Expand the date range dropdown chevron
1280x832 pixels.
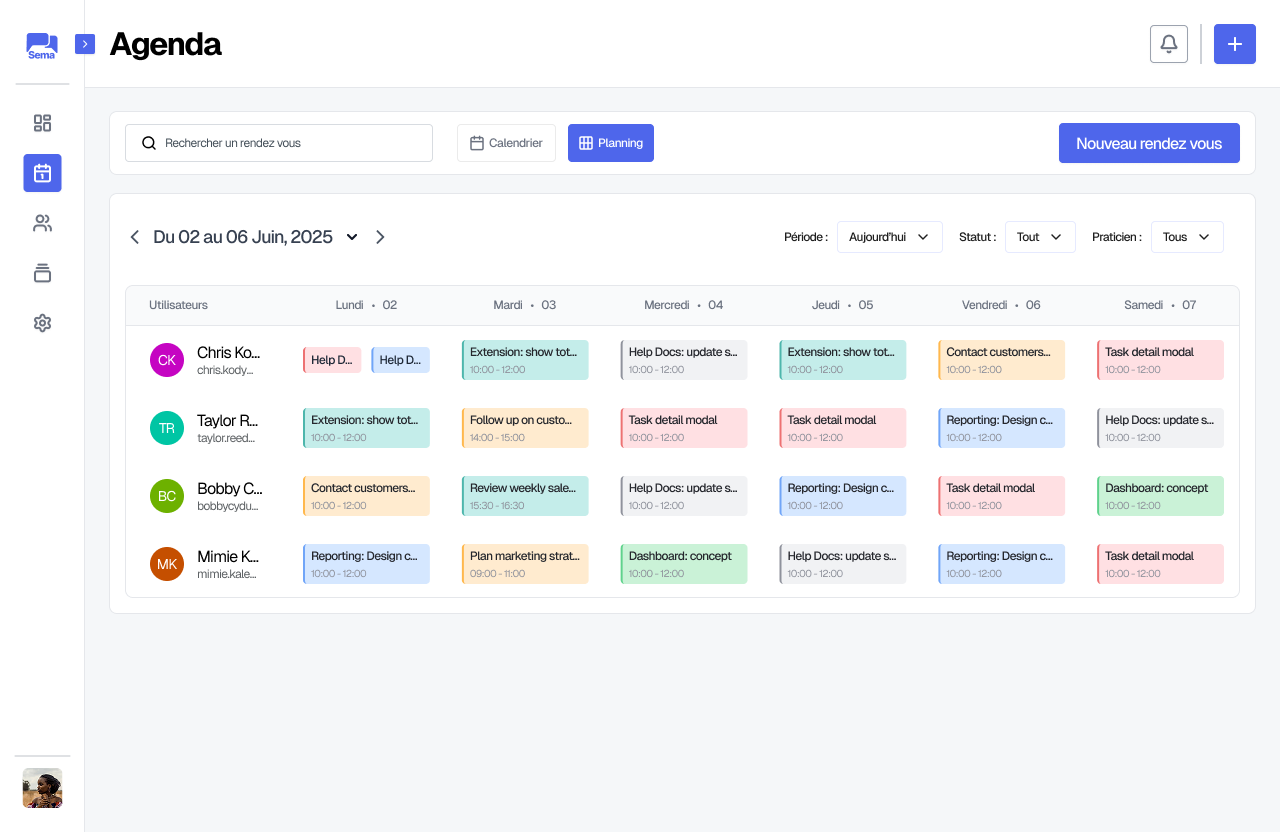tap(352, 237)
